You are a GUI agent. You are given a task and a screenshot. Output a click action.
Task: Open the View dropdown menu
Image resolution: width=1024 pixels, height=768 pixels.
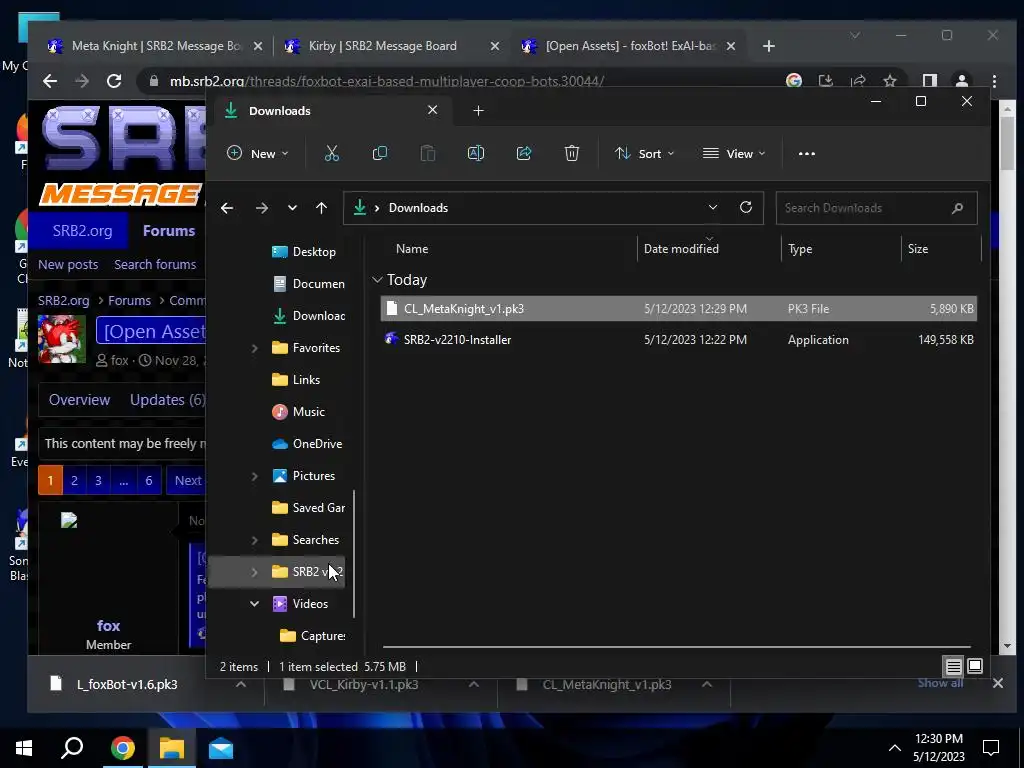pyautogui.click(x=733, y=153)
